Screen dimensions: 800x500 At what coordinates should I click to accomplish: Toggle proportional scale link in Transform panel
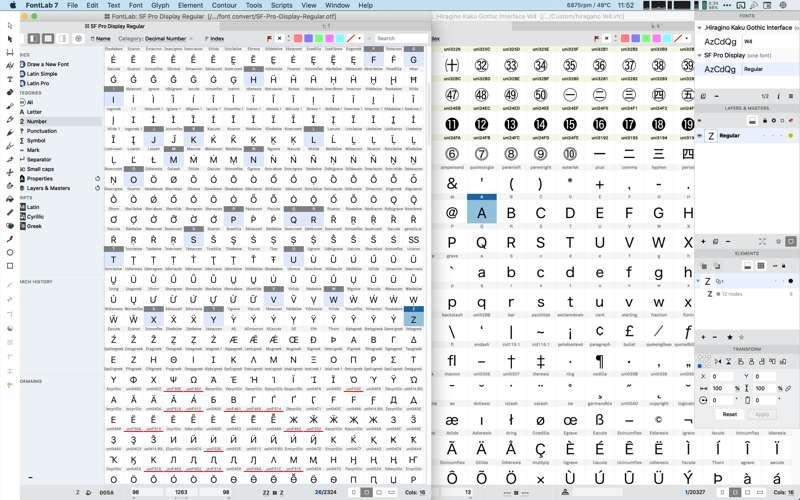coord(789,388)
